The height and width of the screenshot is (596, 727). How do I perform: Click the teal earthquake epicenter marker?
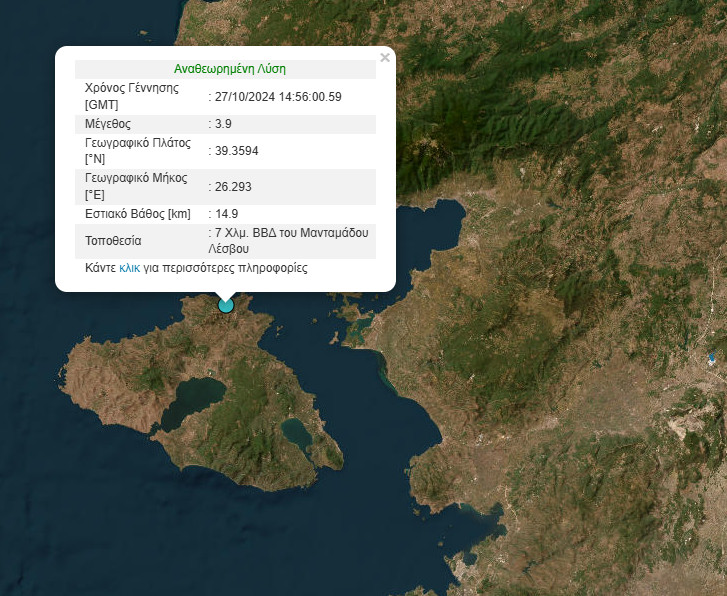click(226, 304)
